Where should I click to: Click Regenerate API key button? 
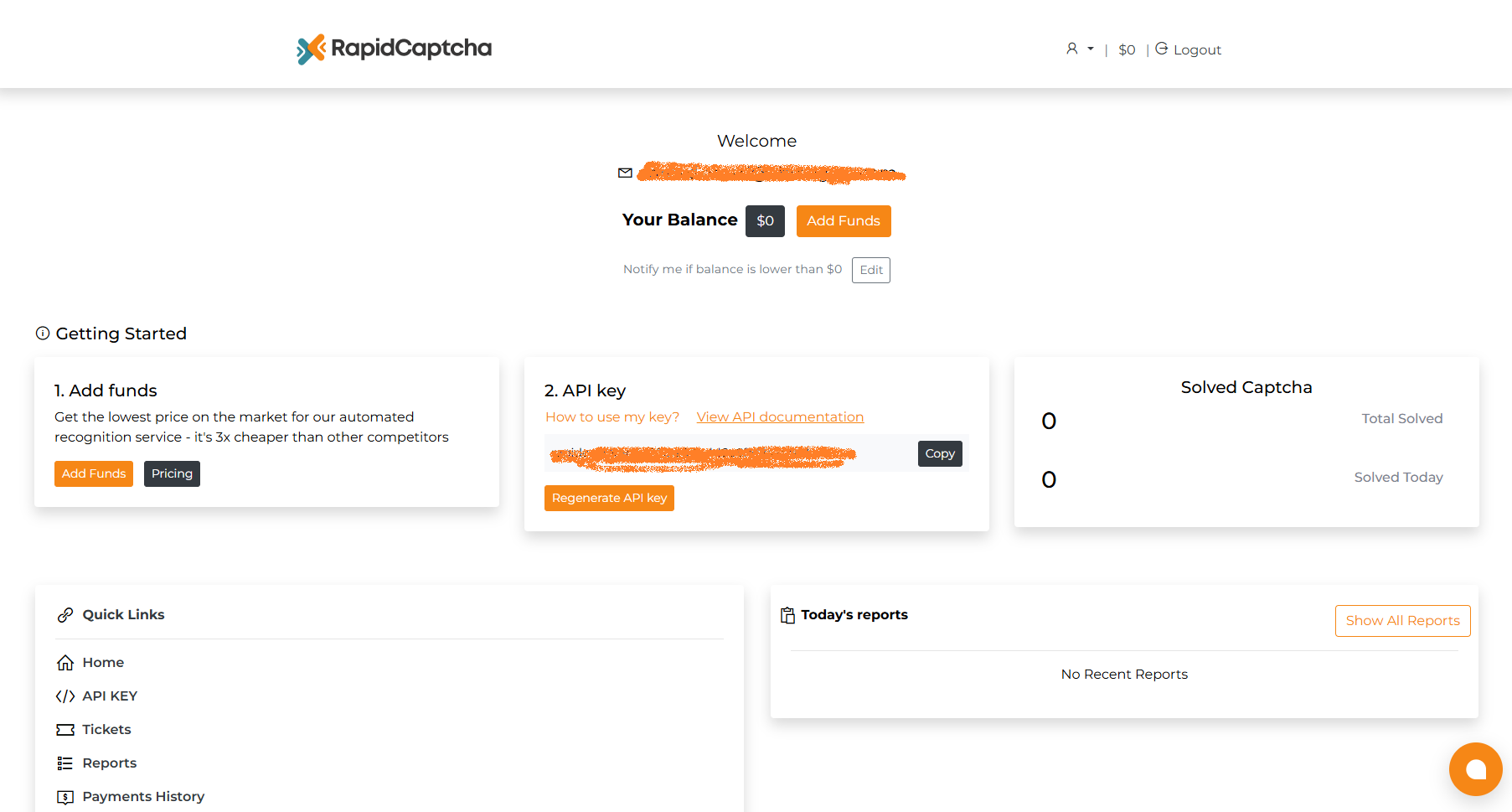click(x=609, y=498)
